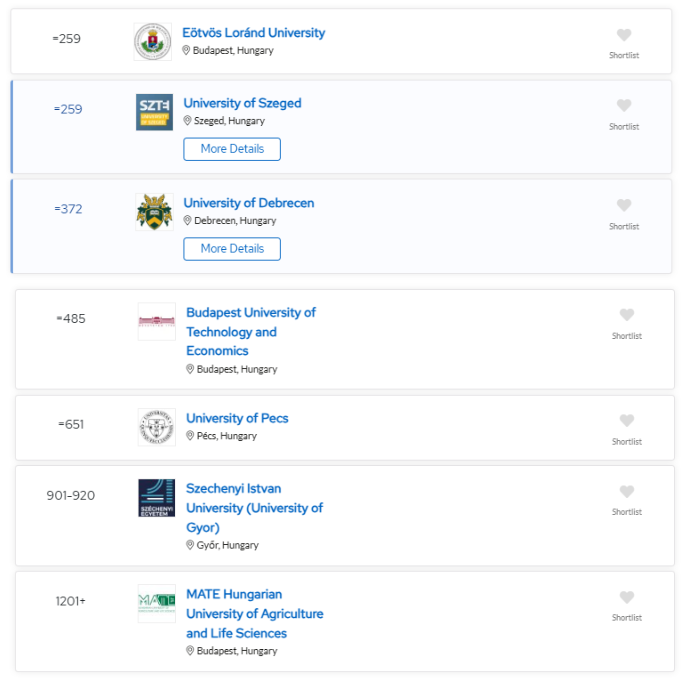Viewport: 683px width, 680px height.
Task: Toggle shortlist heart for University of Szeged
Action: coord(624,105)
